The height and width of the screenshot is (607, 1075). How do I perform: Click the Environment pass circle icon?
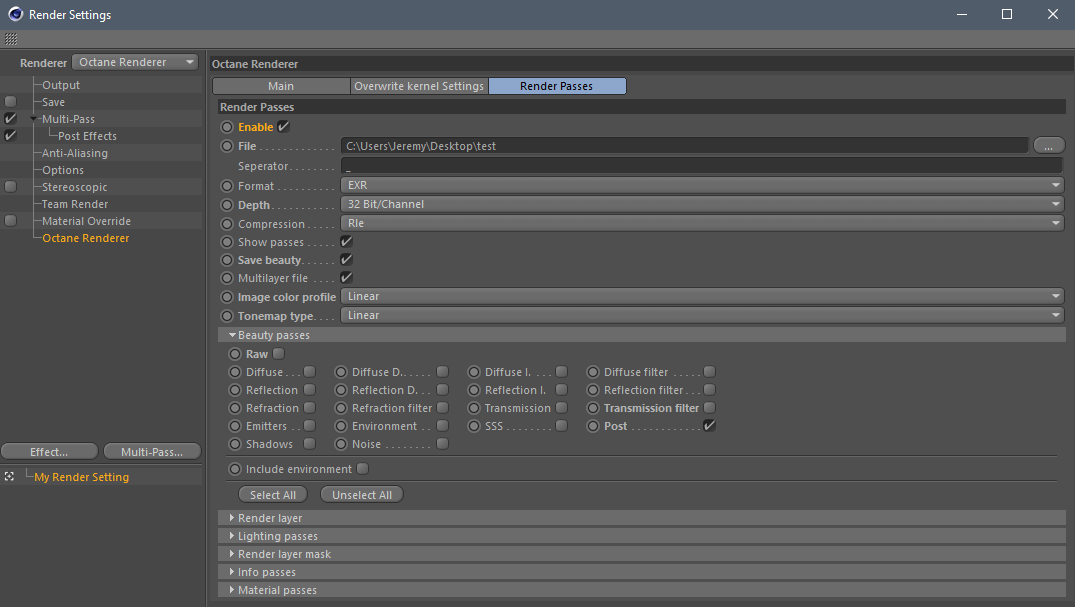(341, 426)
